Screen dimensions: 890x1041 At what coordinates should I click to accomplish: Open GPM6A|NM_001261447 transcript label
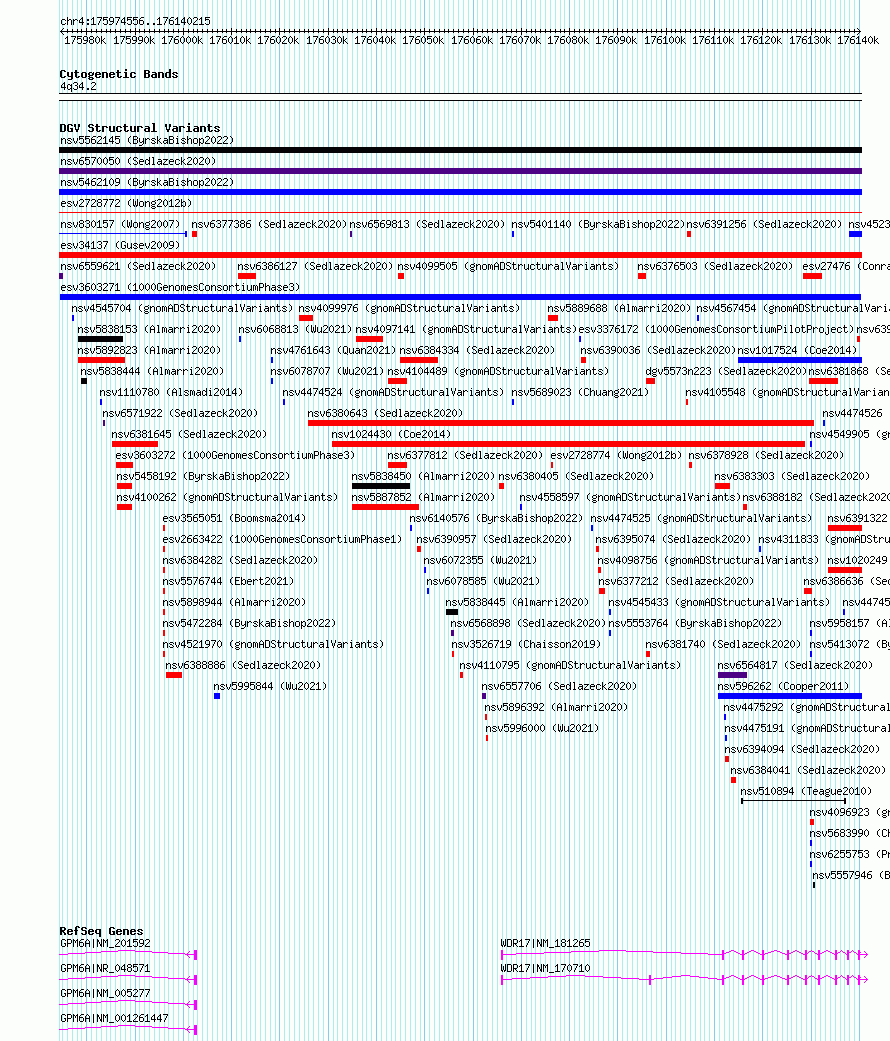coord(114,1018)
